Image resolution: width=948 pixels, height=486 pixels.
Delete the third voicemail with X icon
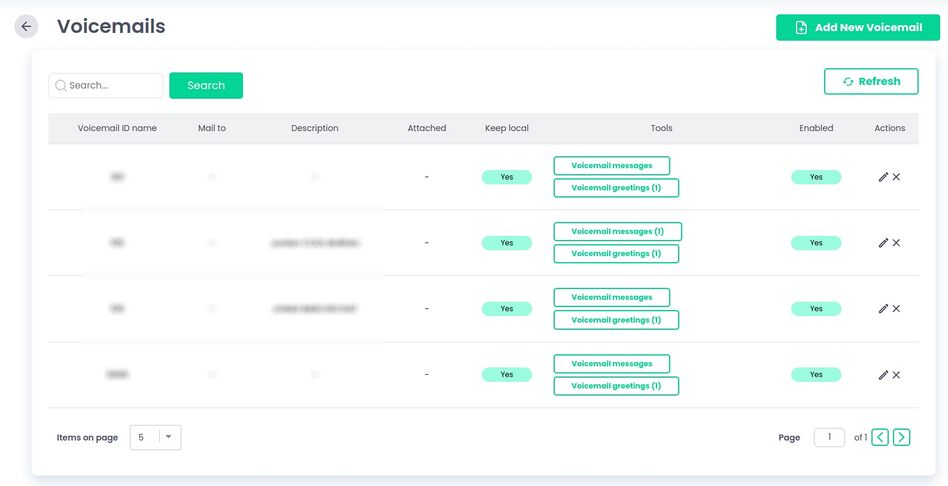[896, 309]
